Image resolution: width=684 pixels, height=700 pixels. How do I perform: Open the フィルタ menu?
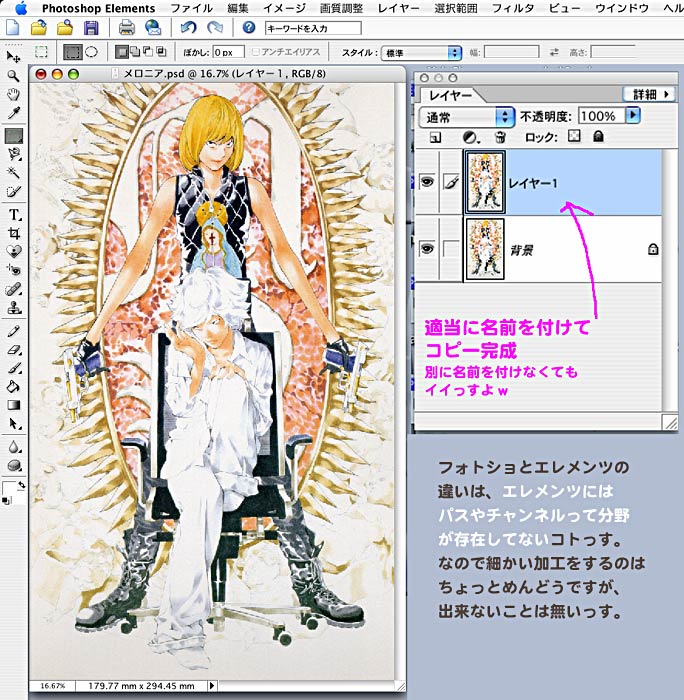coord(513,8)
